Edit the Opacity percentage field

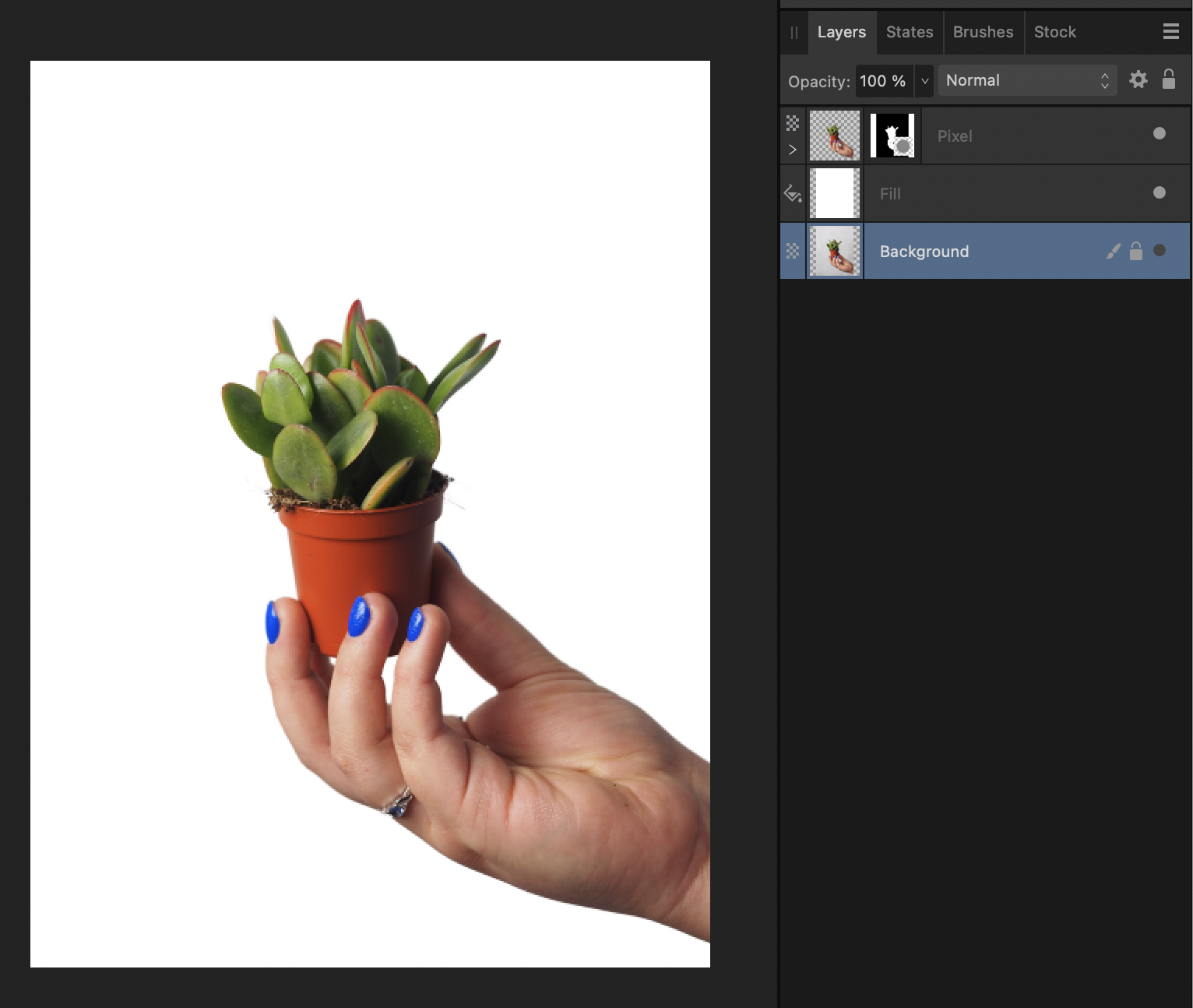click(884, 81)
